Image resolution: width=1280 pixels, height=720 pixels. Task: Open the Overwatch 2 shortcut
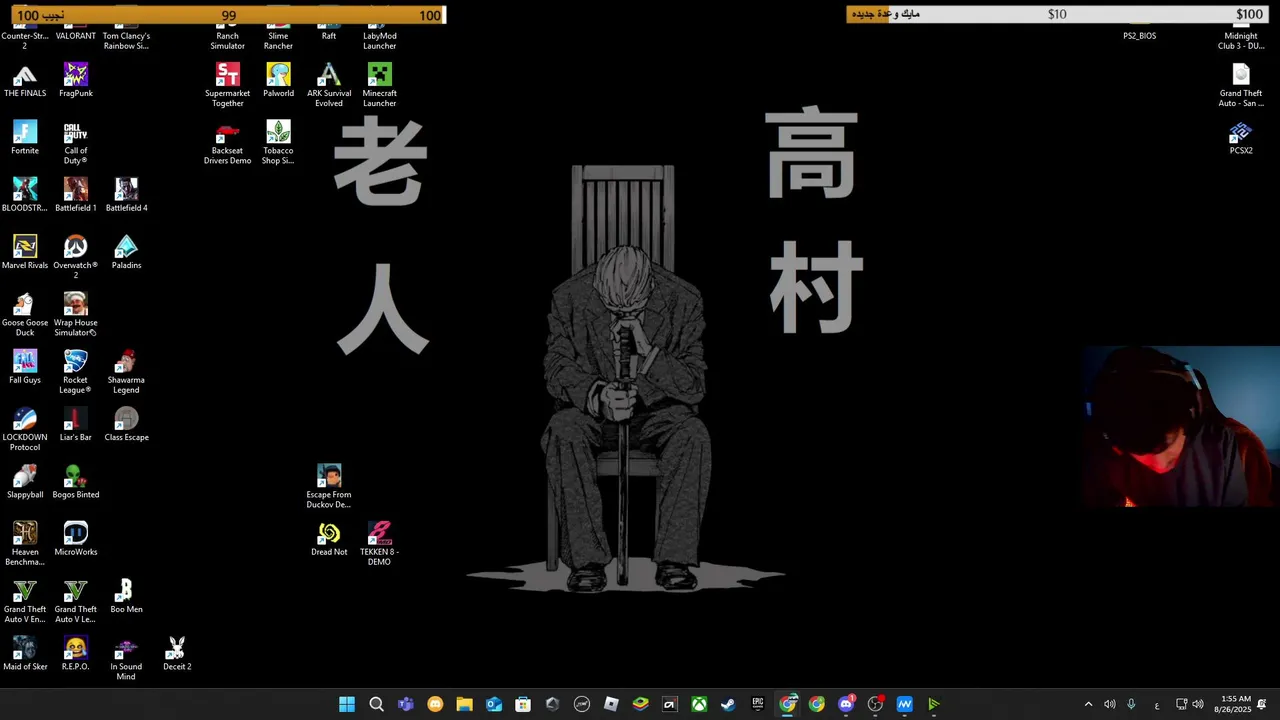(76, 257)
